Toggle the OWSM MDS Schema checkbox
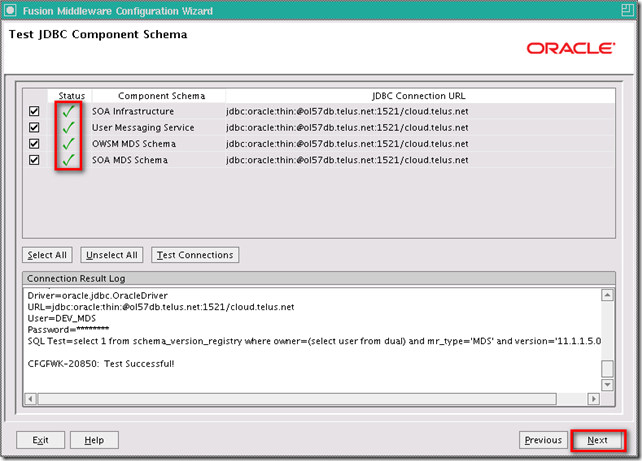642x461 pixels. [34, 144]
